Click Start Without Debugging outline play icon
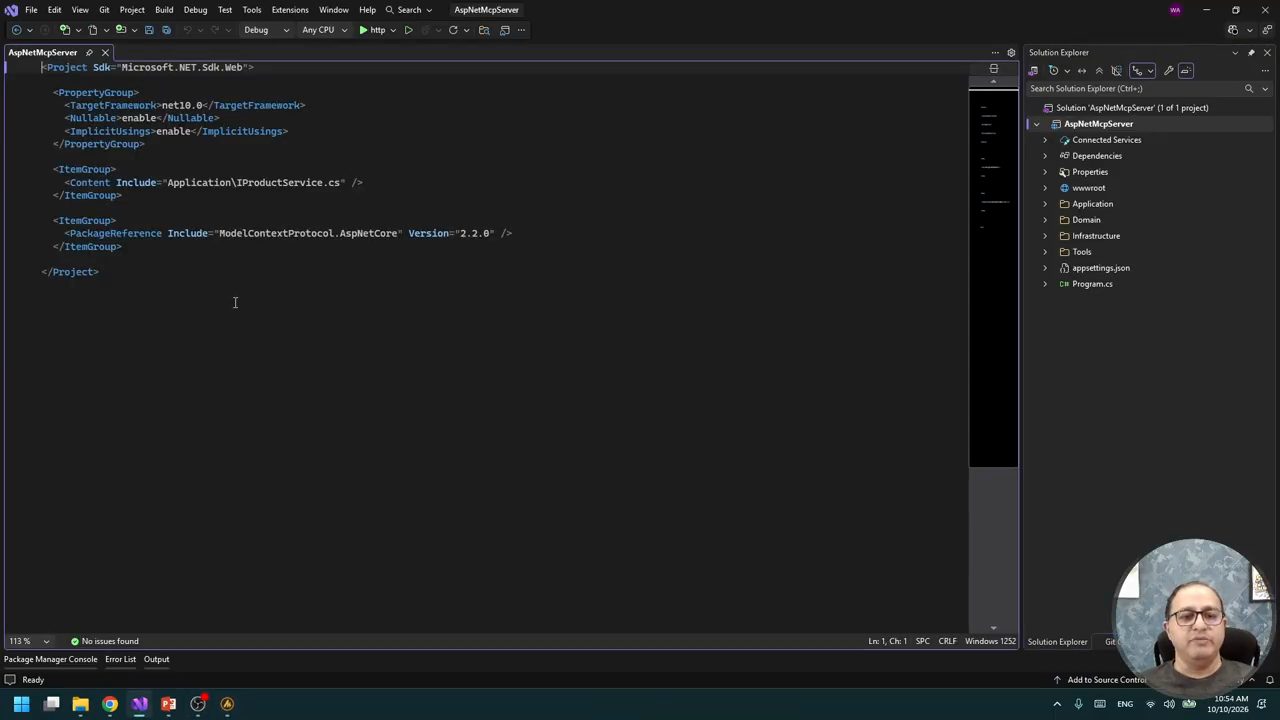This screenshot has height=720, width=1280. point(408,30)
